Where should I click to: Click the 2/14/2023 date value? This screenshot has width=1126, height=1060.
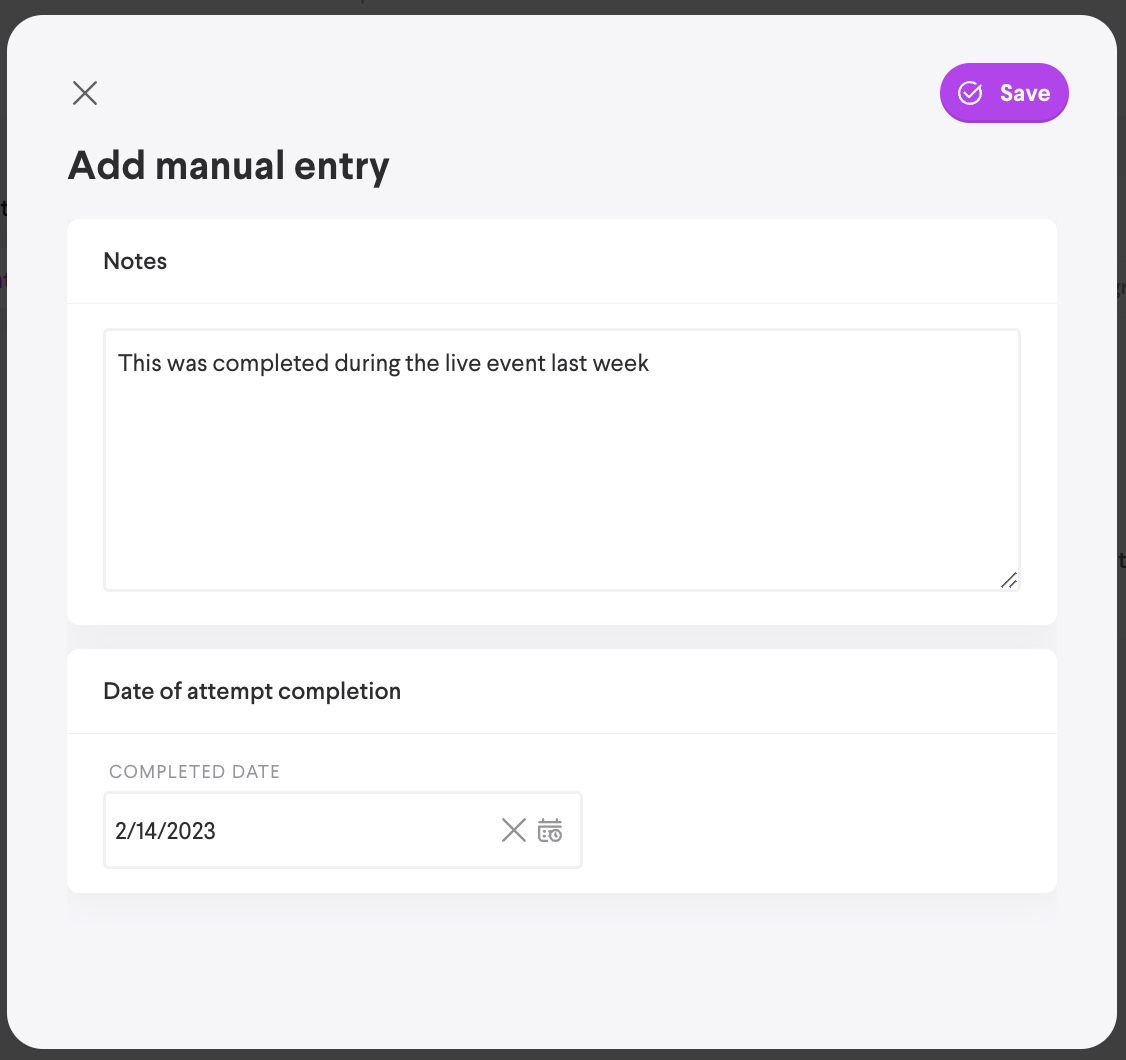165,830
